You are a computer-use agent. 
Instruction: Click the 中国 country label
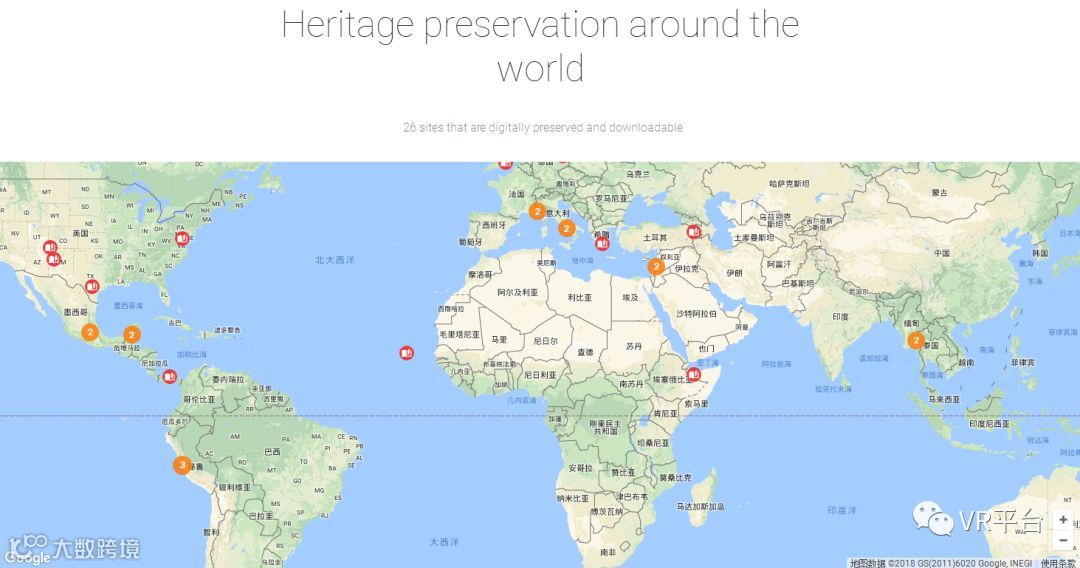click(x=942, y=253)
